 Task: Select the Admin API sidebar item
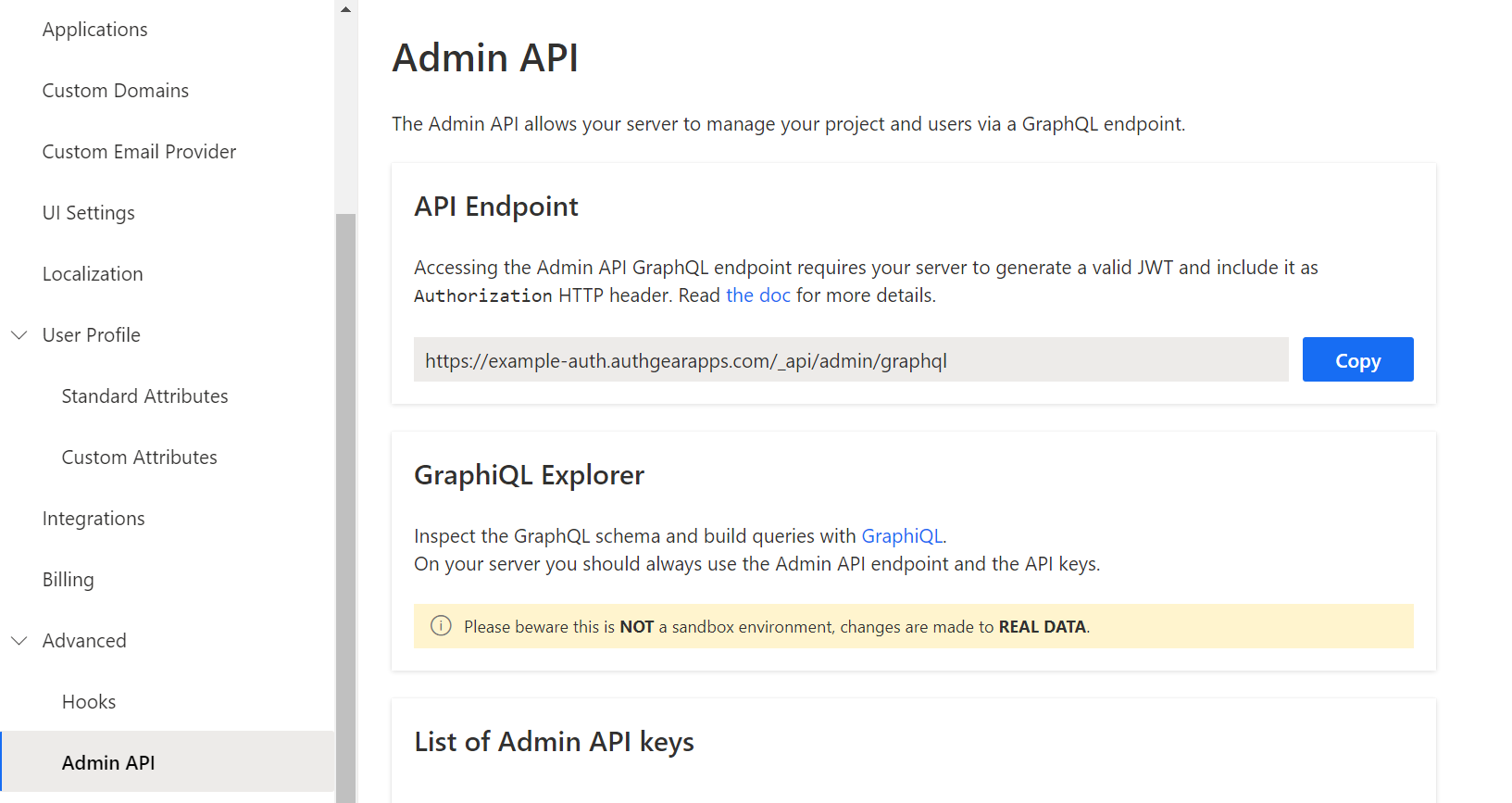(x=168, y=762)
